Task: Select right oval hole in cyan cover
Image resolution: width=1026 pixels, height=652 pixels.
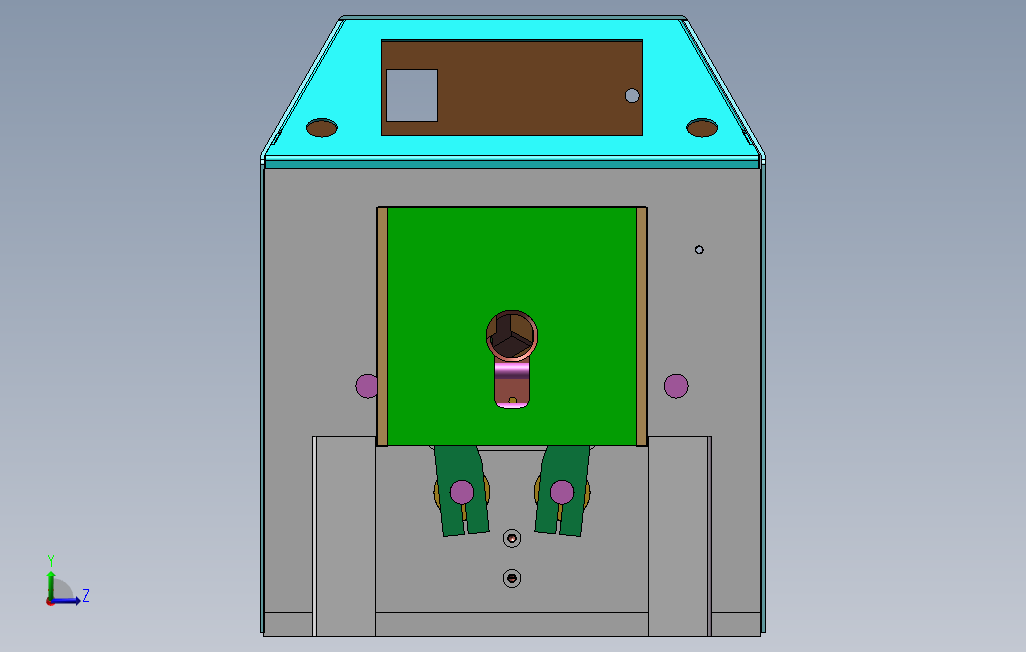Action: (702, 128)
